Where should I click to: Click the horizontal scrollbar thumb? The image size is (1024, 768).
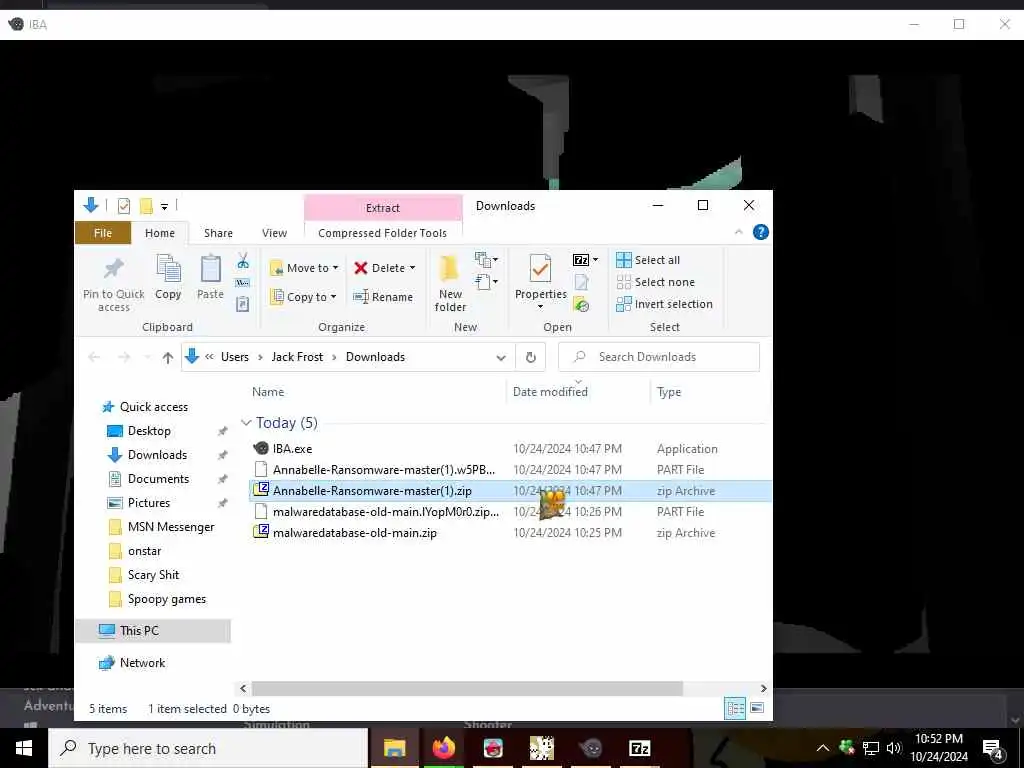pos(467,689)
